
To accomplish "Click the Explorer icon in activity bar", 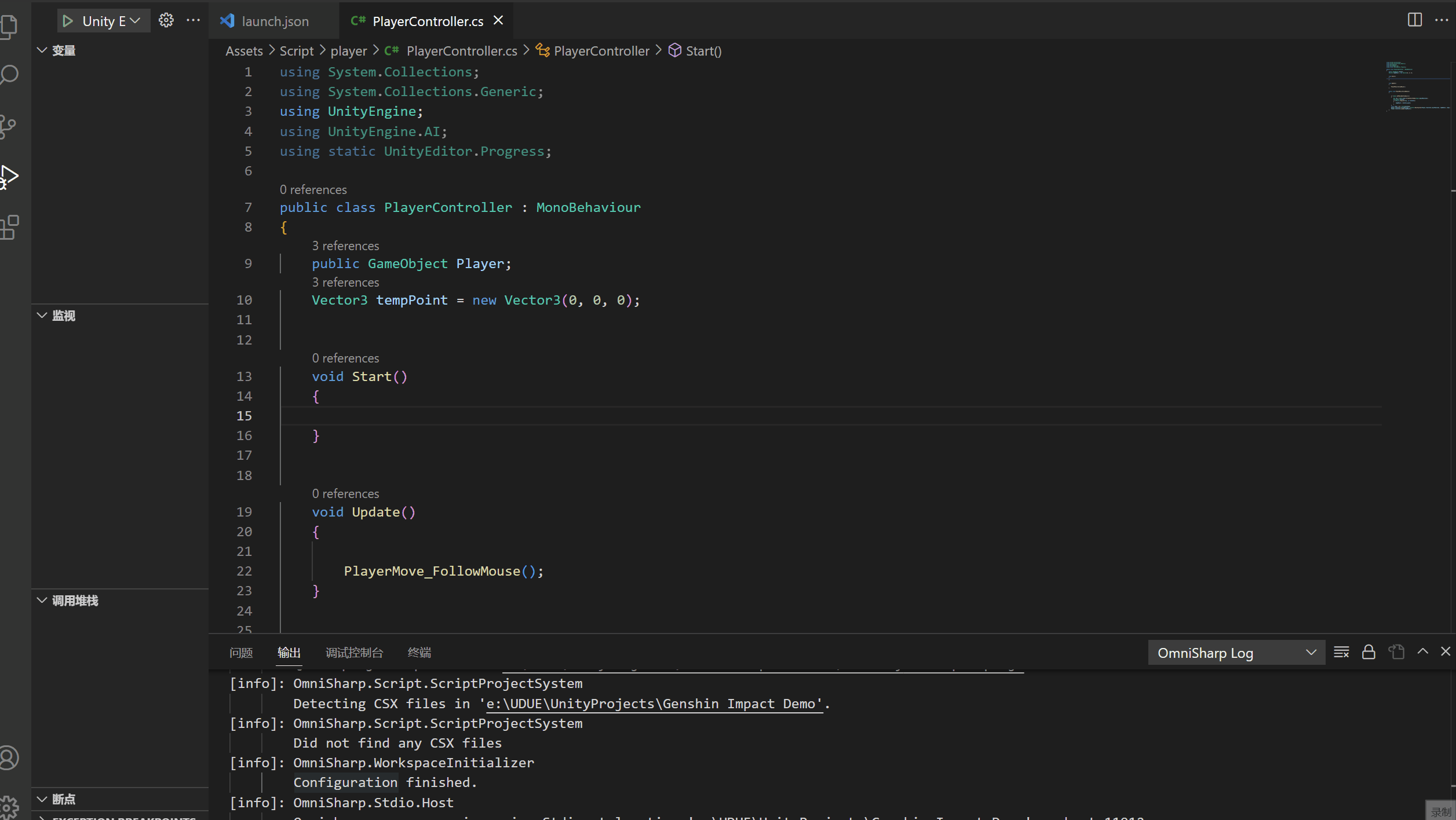I will 14,24.
